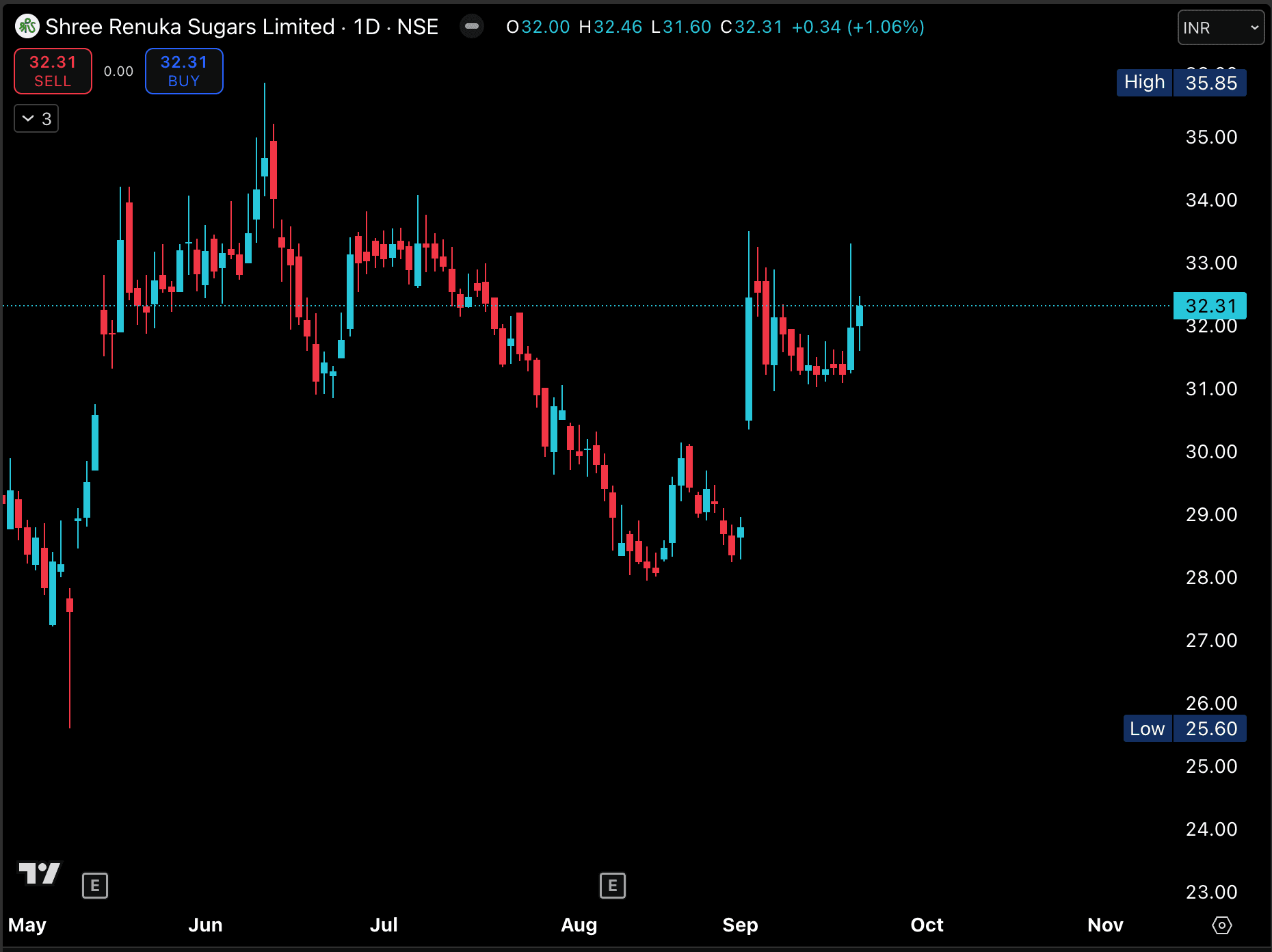Image resolution: width=1272 pixels, height=952 pixels.
Task: Click the 25.00 price axis label
Action: [1211, 766]
